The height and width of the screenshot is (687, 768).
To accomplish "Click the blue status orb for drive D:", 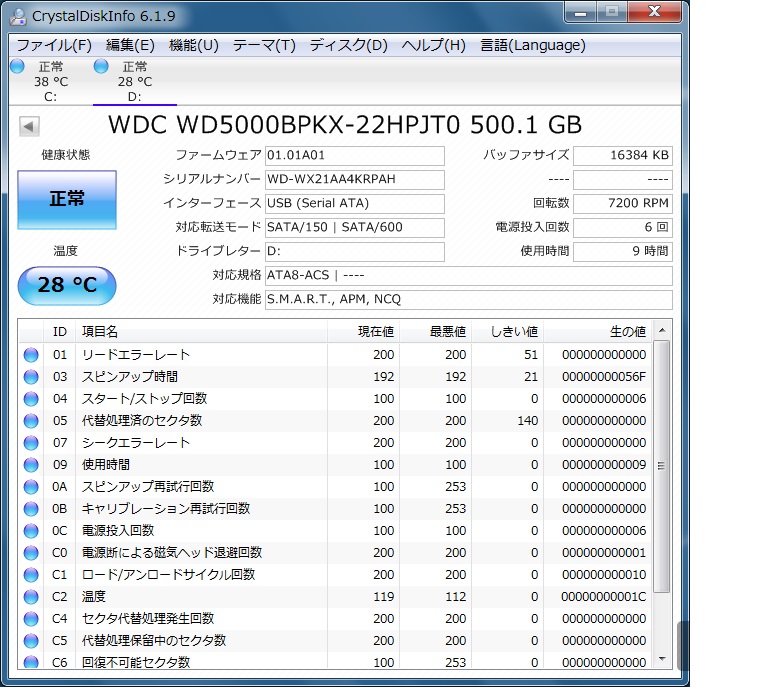I will 101,66.
